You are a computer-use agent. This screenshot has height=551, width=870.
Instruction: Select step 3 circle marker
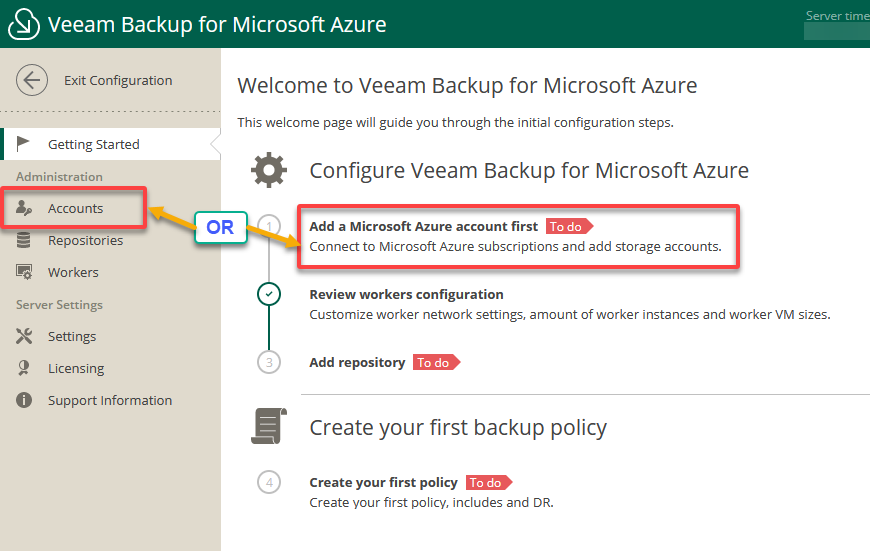269,362
